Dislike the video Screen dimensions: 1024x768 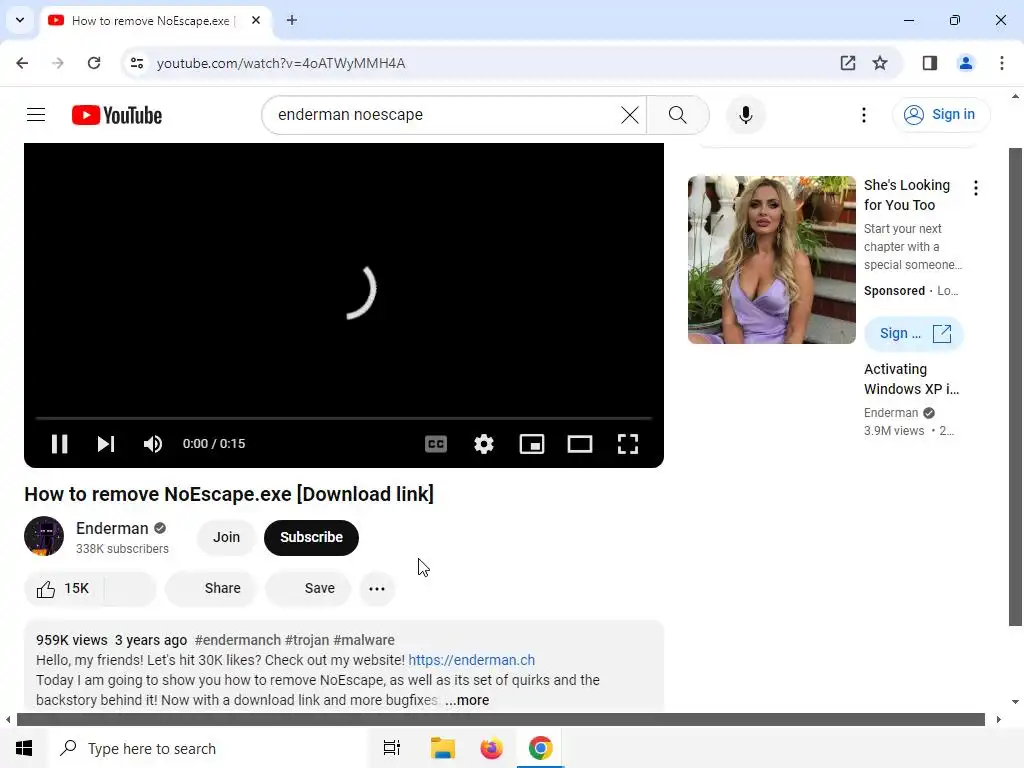(x=130, y=588)
